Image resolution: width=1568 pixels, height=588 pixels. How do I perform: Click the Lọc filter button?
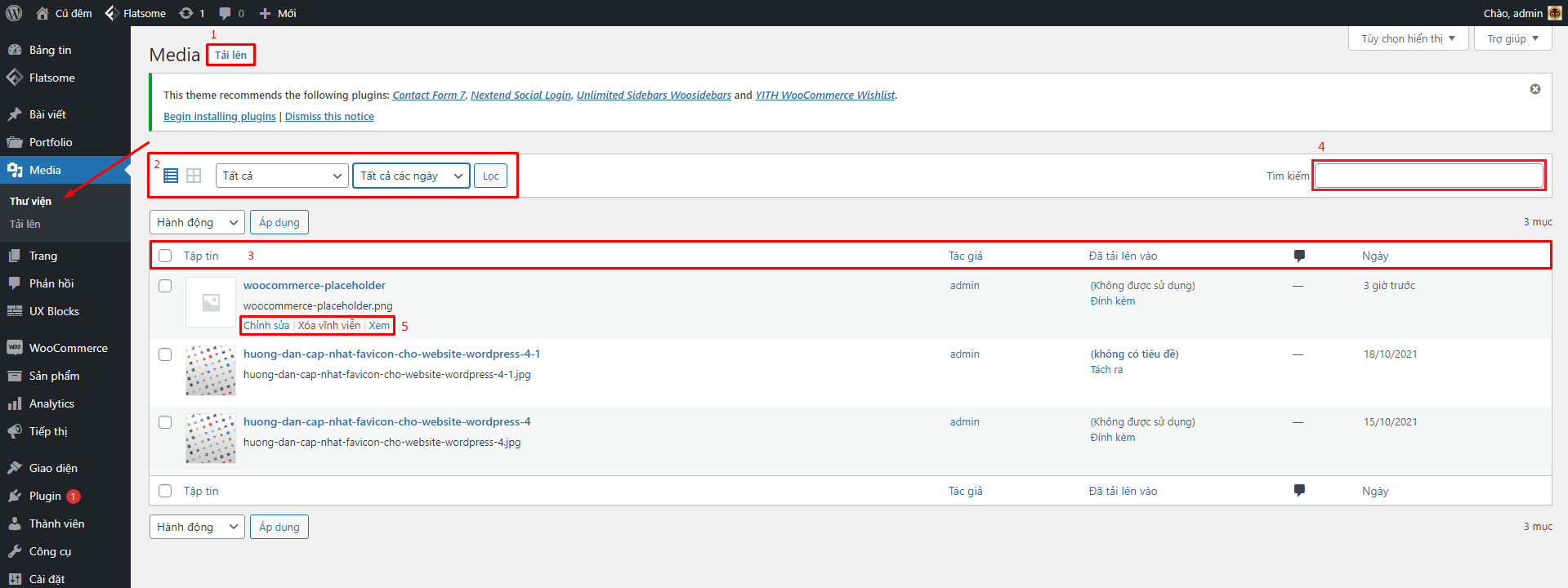tap(490, 176)
